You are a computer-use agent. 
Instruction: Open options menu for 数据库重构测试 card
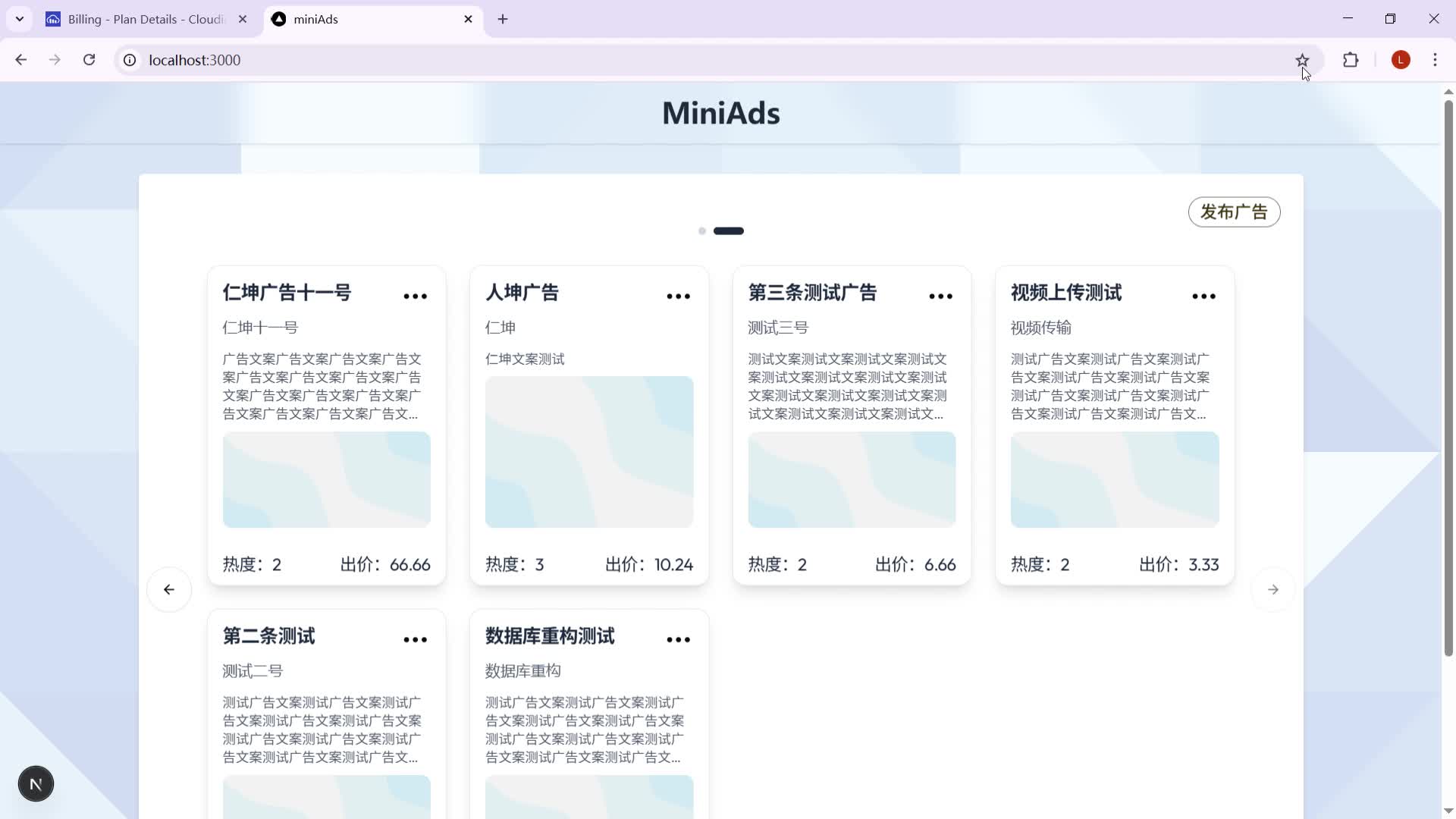(679, 640)
